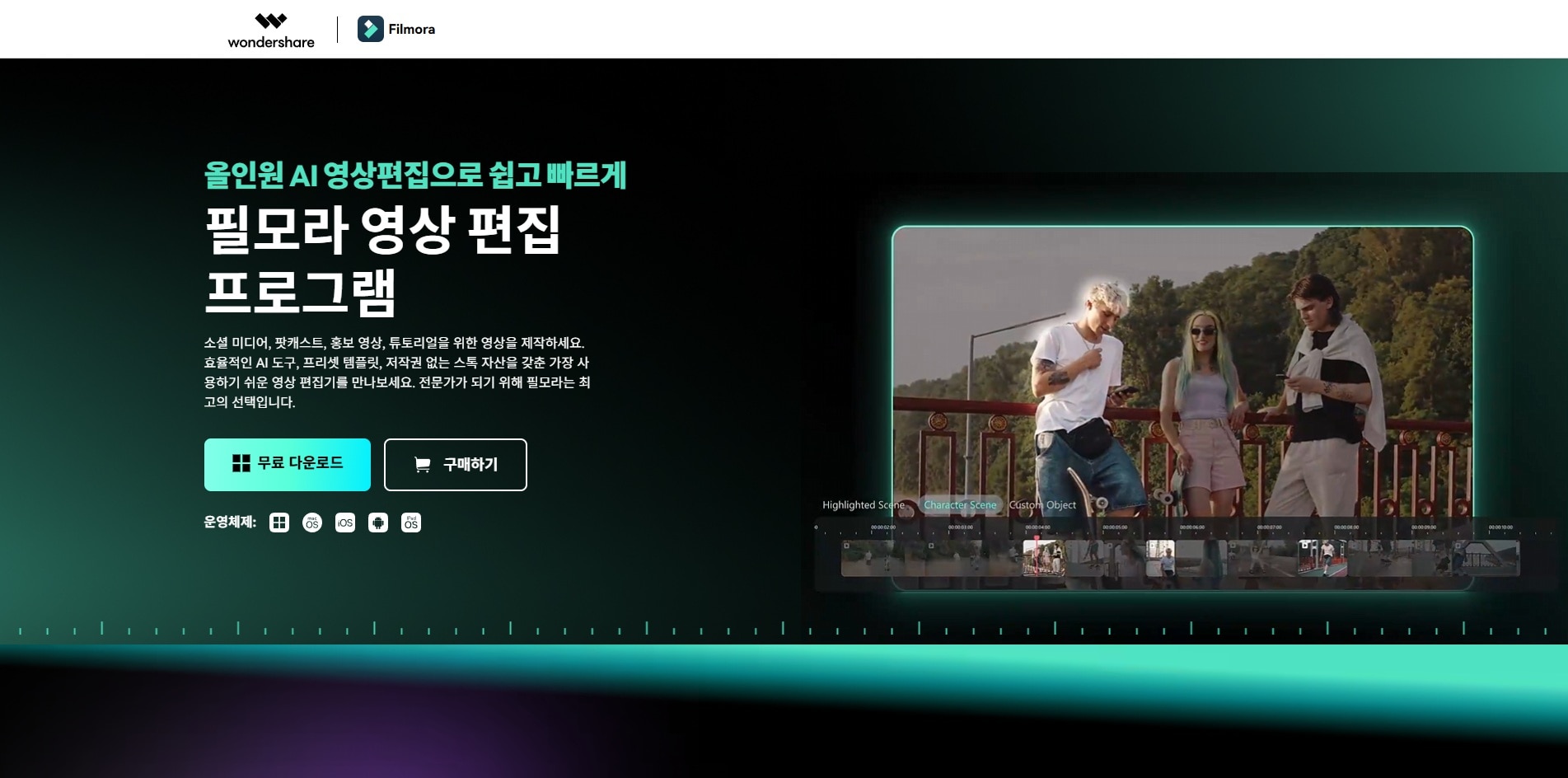Click the Wondershare logo
Viewport: 1568px width, 778px height.
pyautogui.click(x=271, y=30)
